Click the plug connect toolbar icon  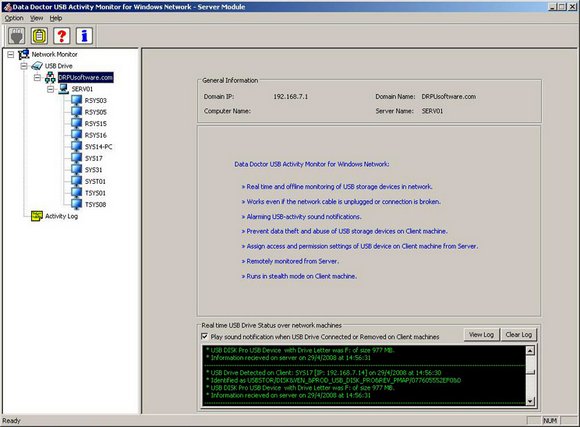17,36
